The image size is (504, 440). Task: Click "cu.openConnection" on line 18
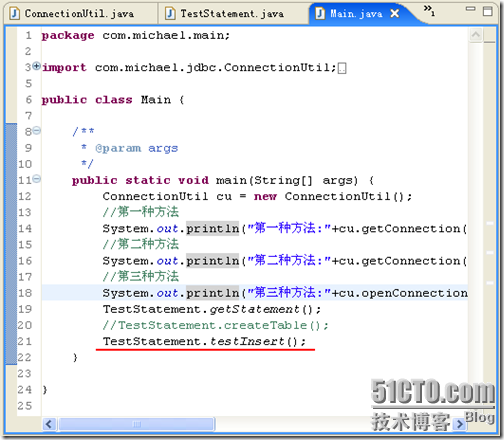coord(403,293)
